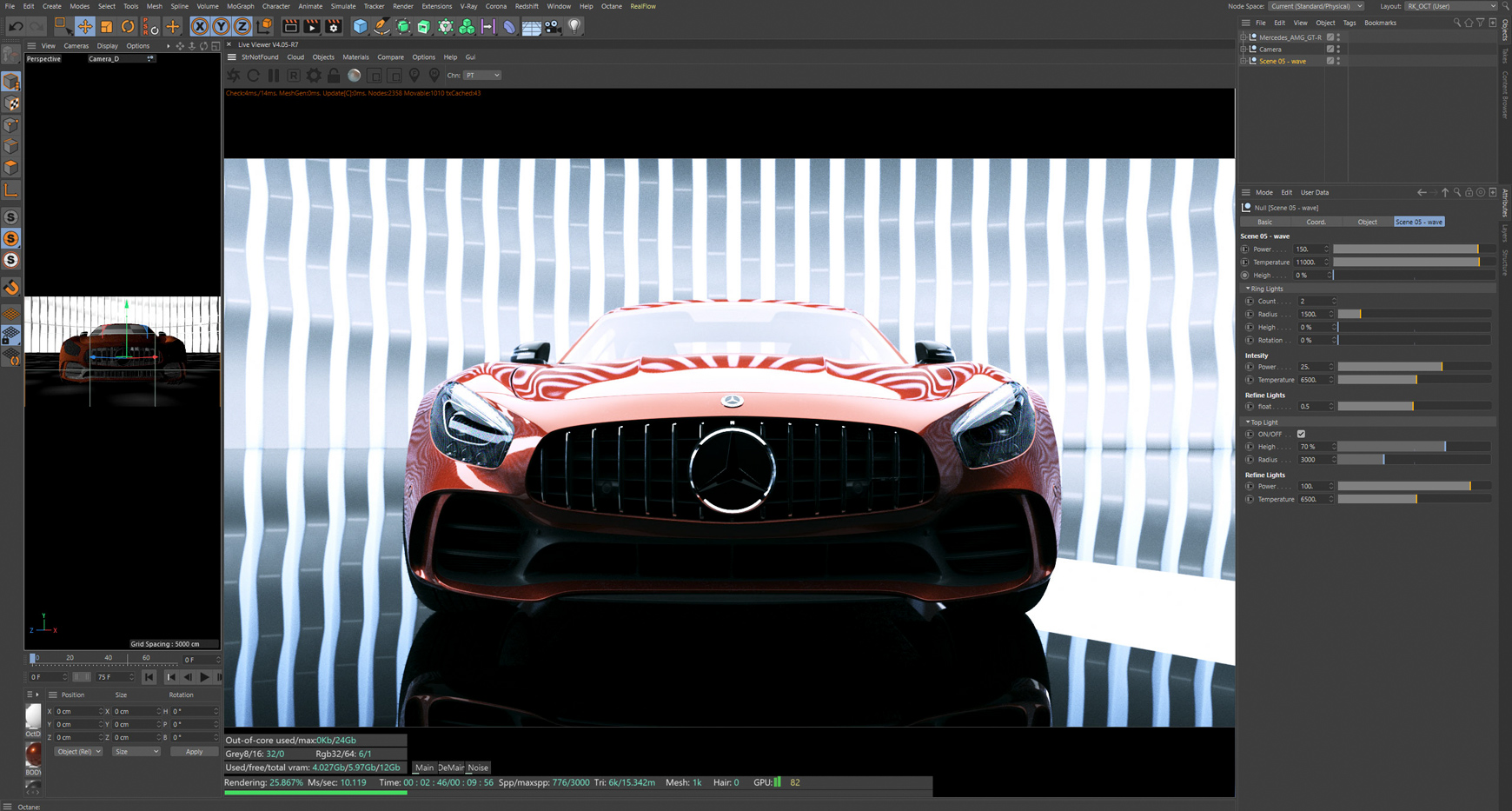Activate the focus picker in the Live Viewer
The height and width of the screenshot is (811, 1512).
click(x=414, y=75)
